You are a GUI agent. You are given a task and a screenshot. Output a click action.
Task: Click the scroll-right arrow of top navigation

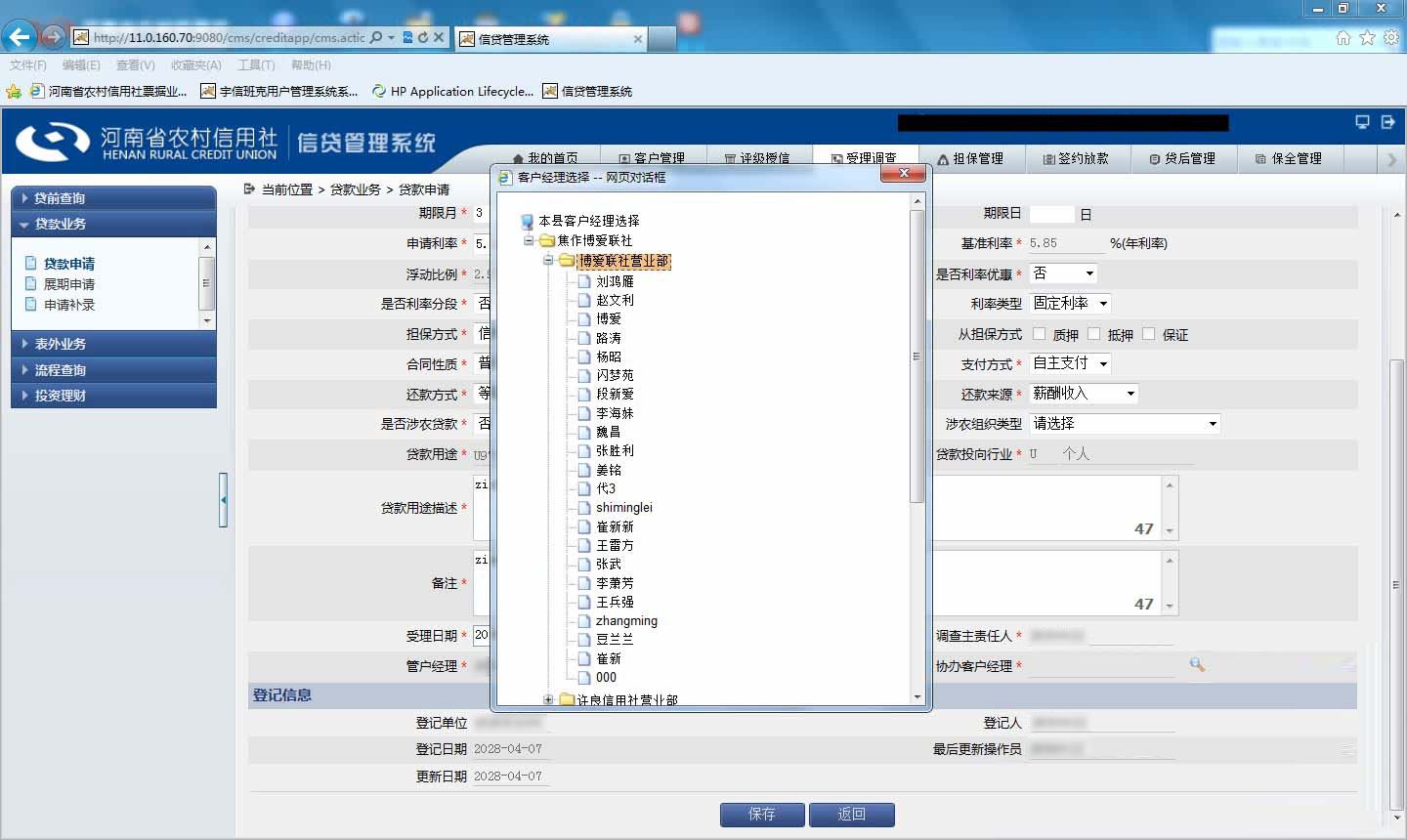point(1391,159)
